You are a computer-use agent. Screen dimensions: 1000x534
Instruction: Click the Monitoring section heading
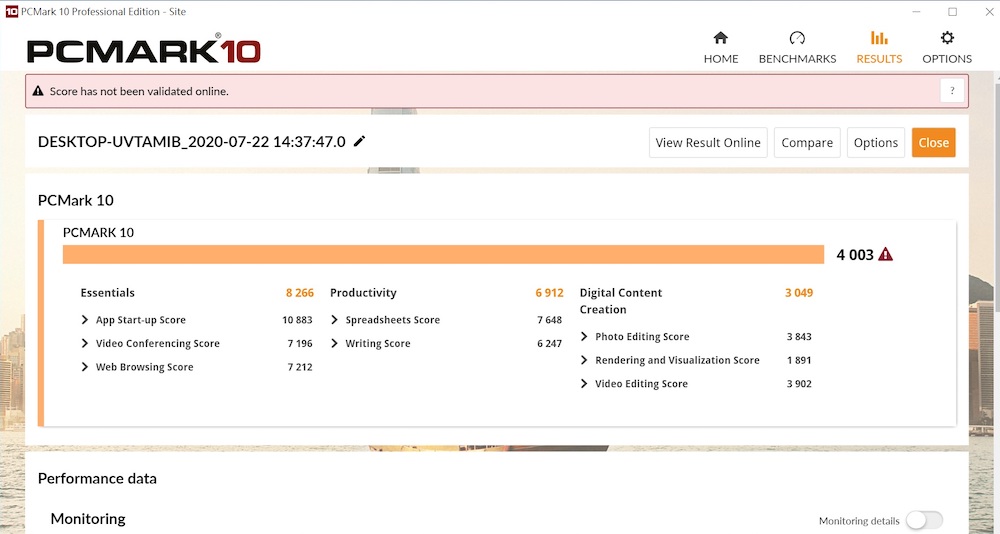pos(88,519)
